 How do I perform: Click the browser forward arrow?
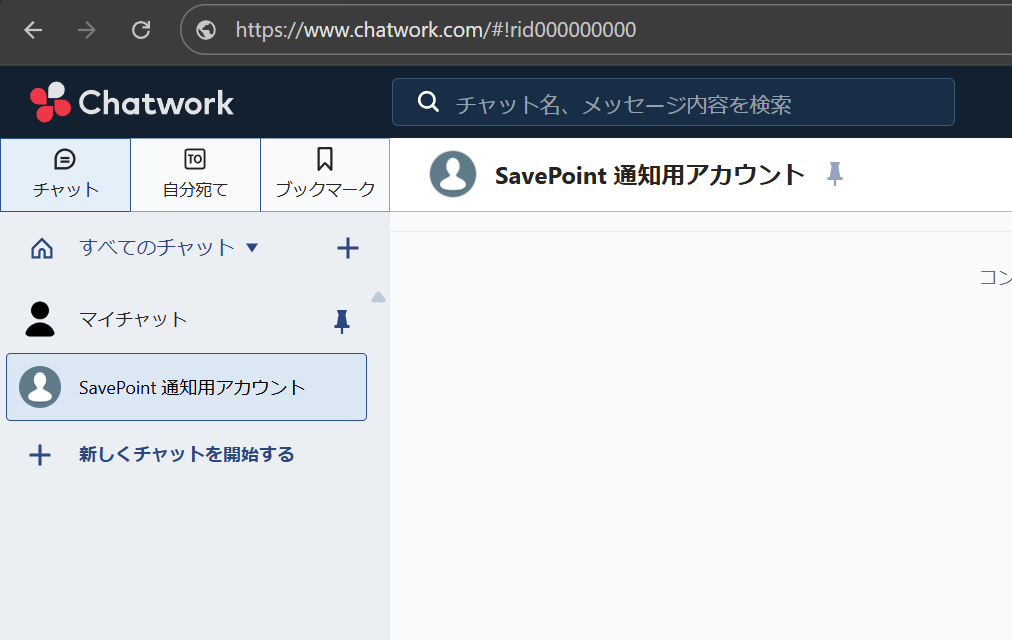pyautogui.click(x=87, y=30)
